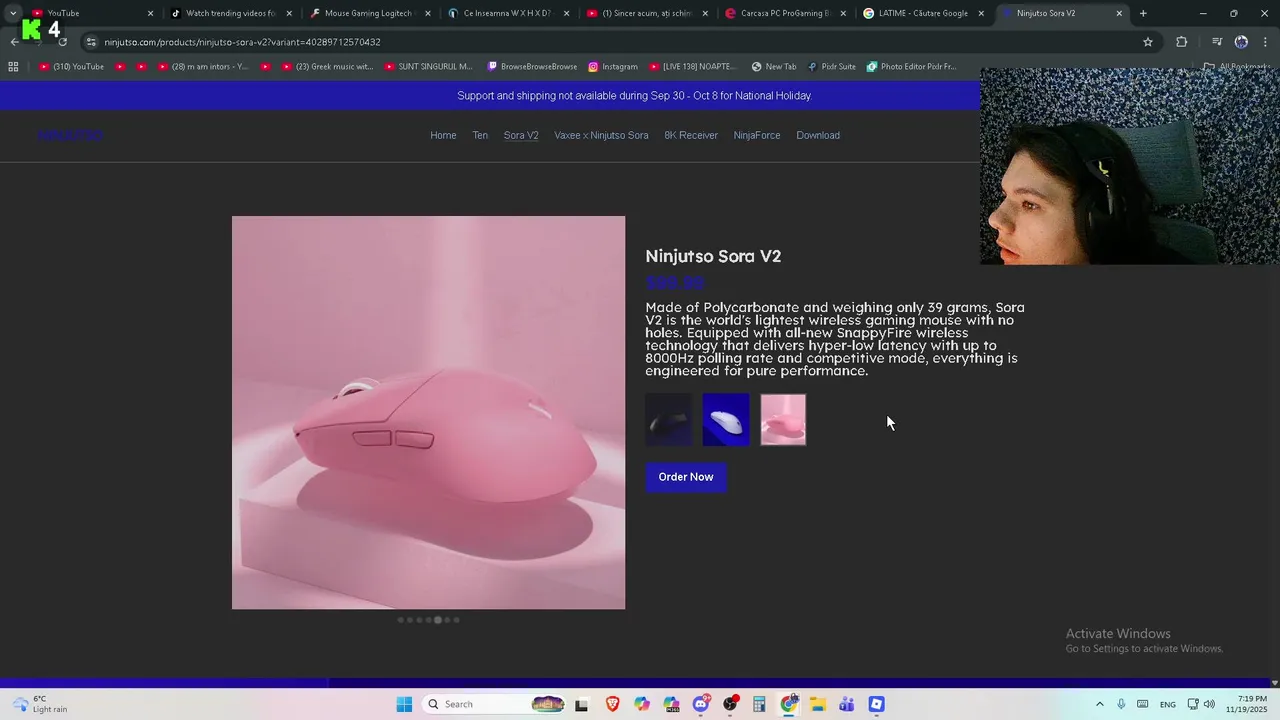Viewport: 1280px width, 720px height.
Task: Select the last carousel dot
Action: pyautogui.click(x=456, y=620)
